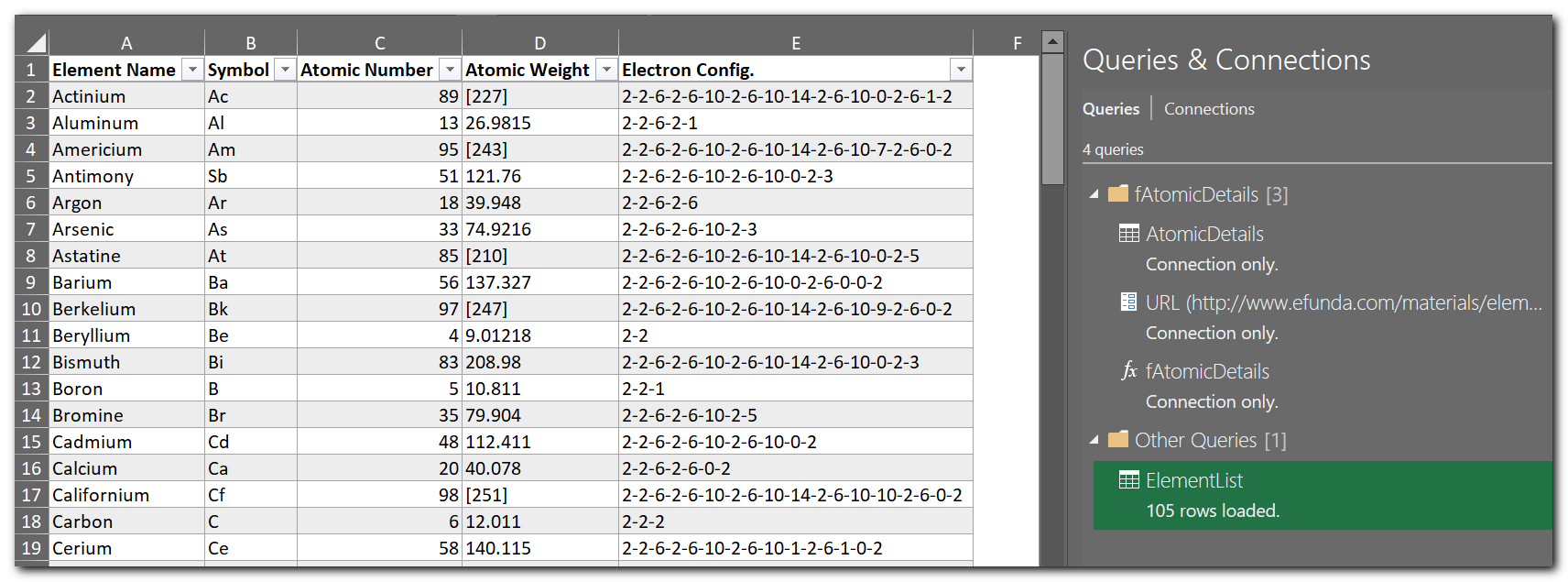The image size is (1568, 582).
Task: Select column B header
Action: pyautogui.click(x=251, y=43)
